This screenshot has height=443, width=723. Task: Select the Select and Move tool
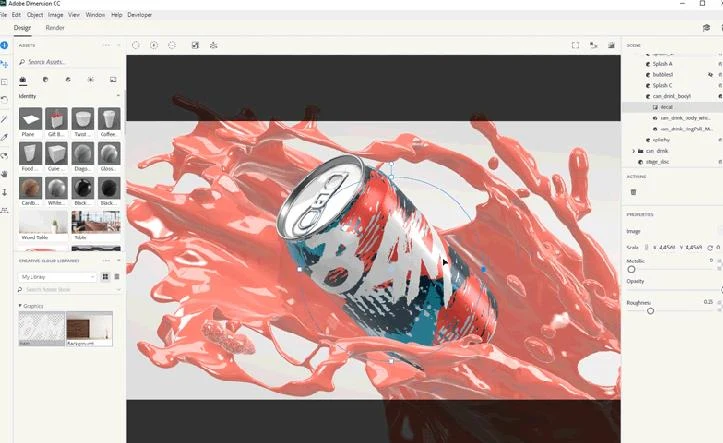pos(4,64)
